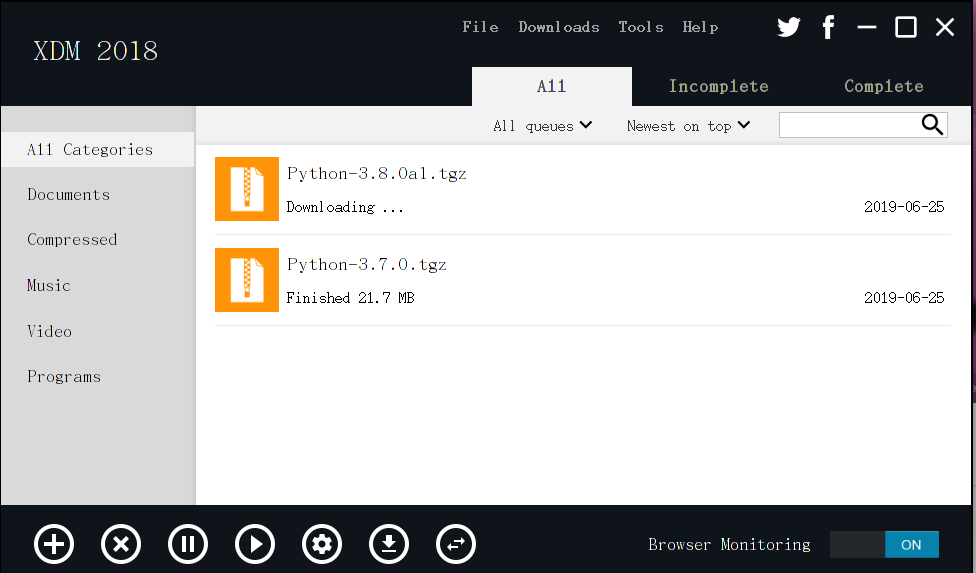
Task: Pause the download with the pause icon
Action: tap(188, 544)
